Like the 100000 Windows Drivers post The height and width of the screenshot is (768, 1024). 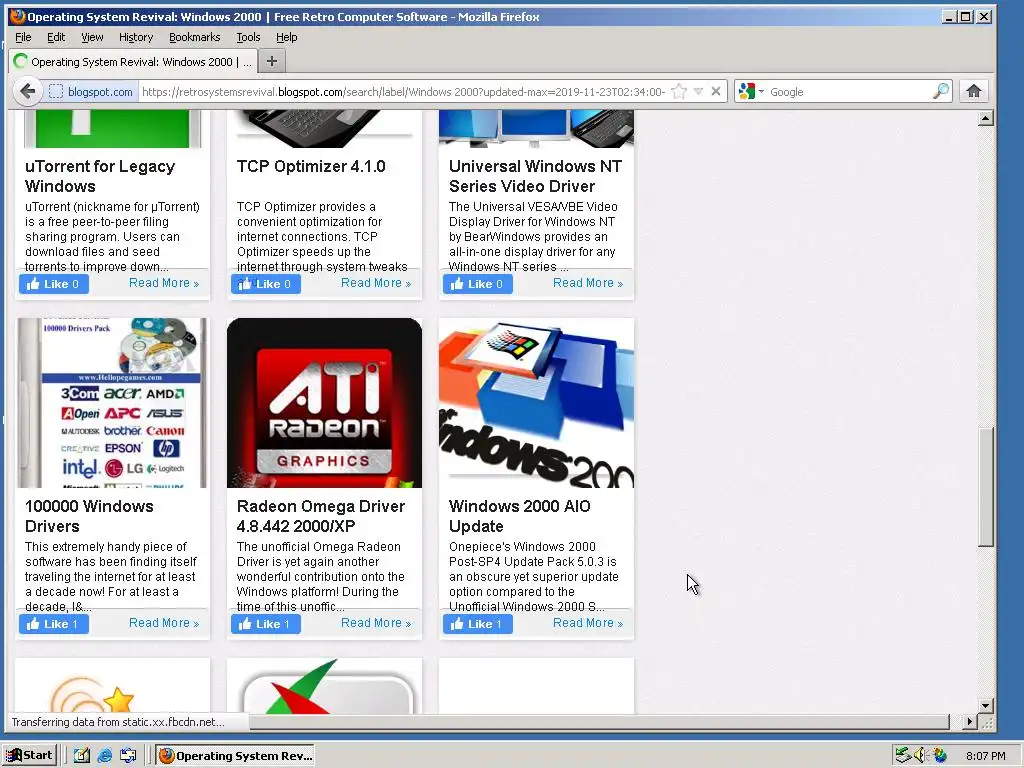click(x=54, y=624)
